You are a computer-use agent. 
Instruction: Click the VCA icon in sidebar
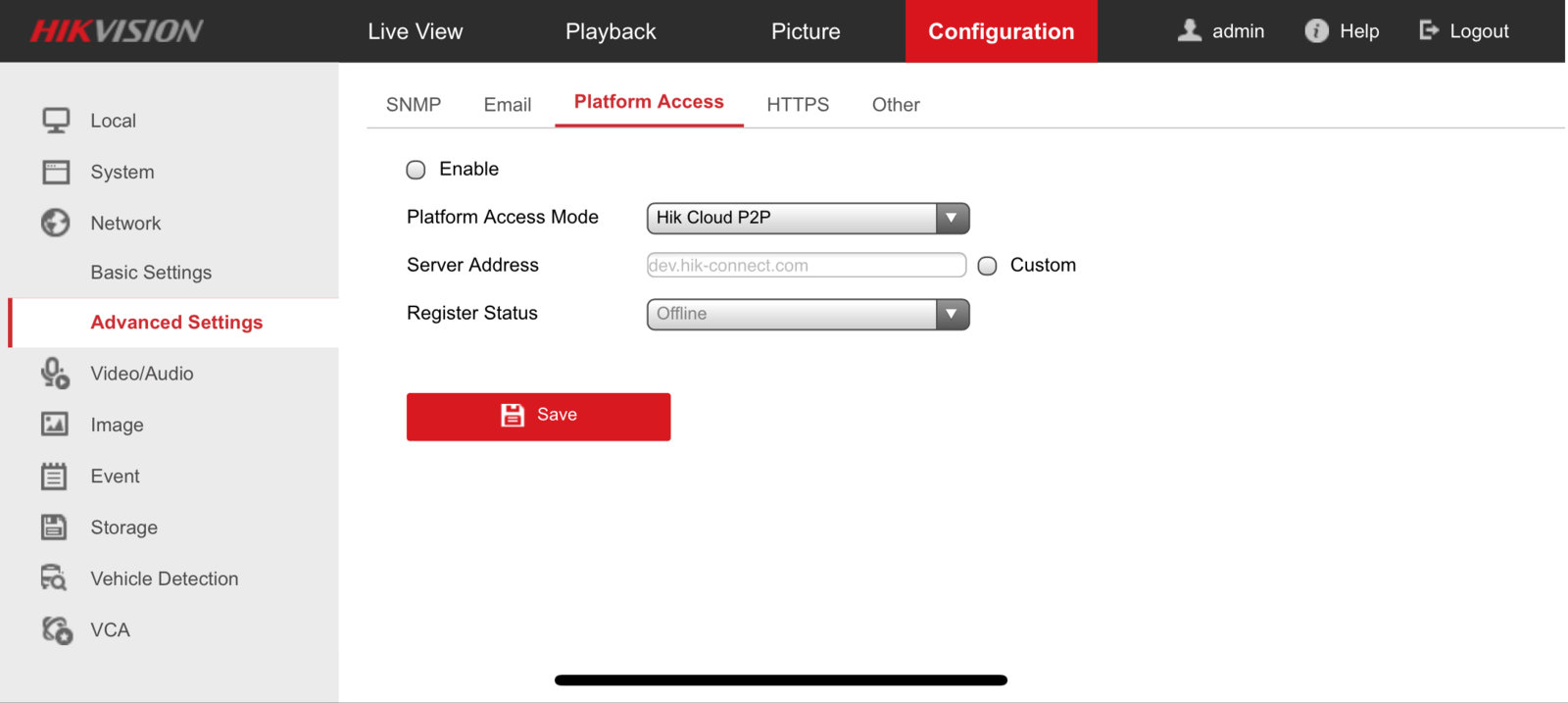click(57, 630)
